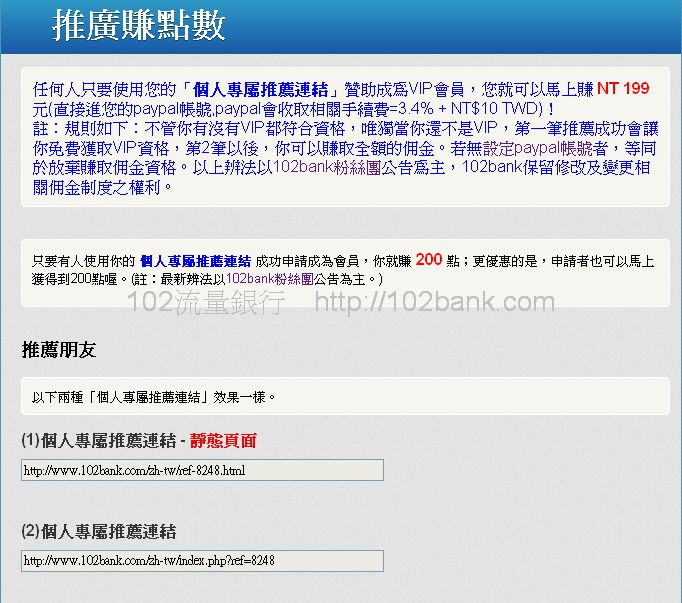Select the static page referral link field
The width and height of the screenshot is (682, 603).
click(202, 470)
